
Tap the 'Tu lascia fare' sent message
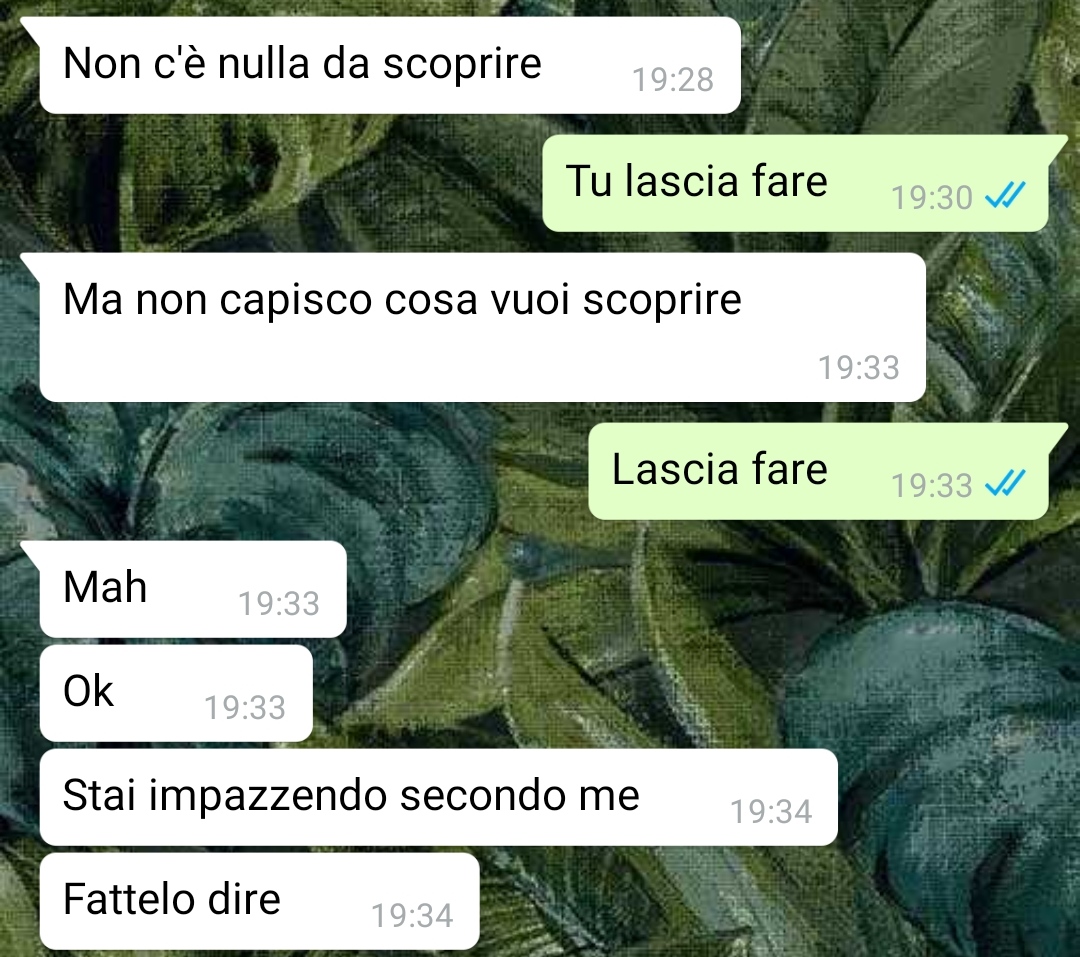(796, 183)
